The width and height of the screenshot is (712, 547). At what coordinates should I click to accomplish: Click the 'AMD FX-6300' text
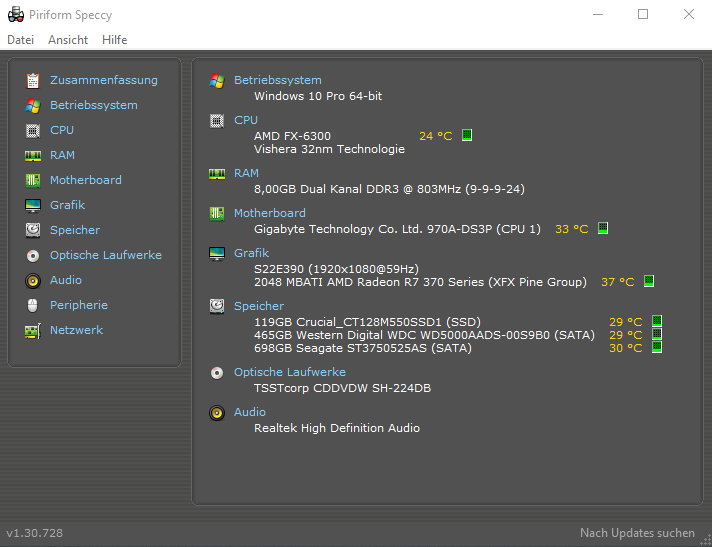pyautogui.click(x=292, y=136)
